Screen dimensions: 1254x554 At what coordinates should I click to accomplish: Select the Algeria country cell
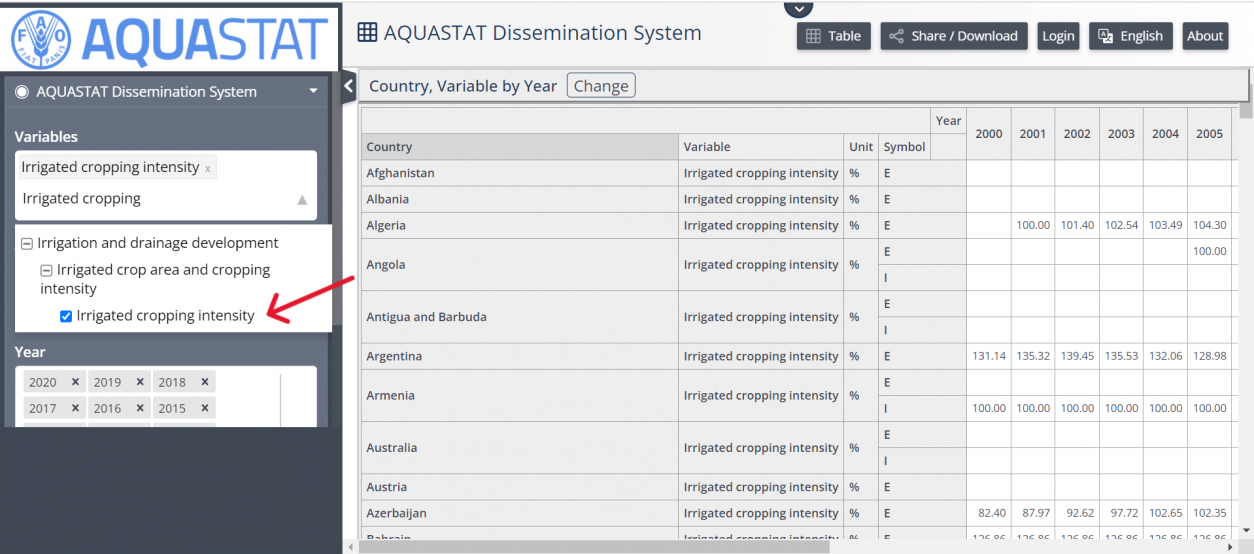(520, 225)
